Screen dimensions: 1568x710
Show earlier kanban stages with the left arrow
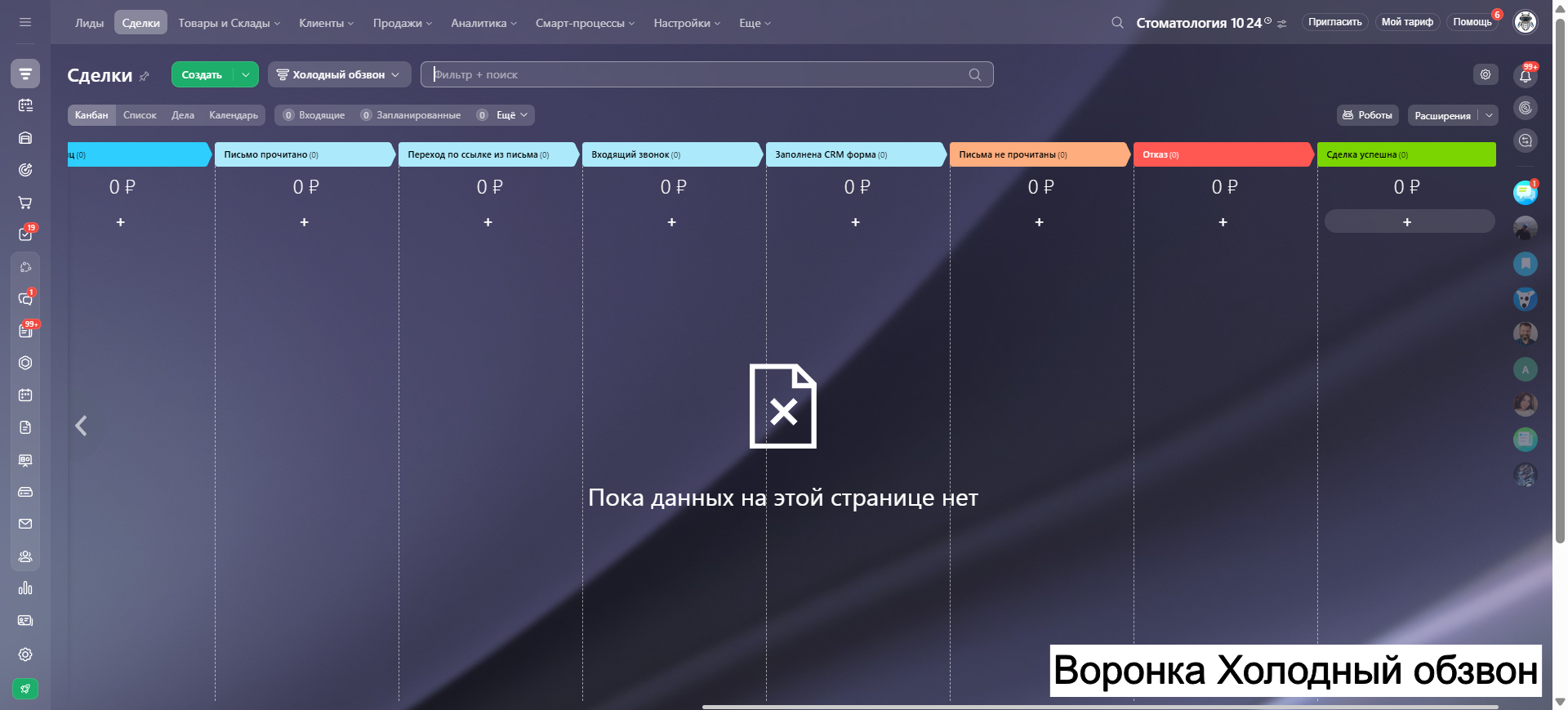(x=81, y=426)
